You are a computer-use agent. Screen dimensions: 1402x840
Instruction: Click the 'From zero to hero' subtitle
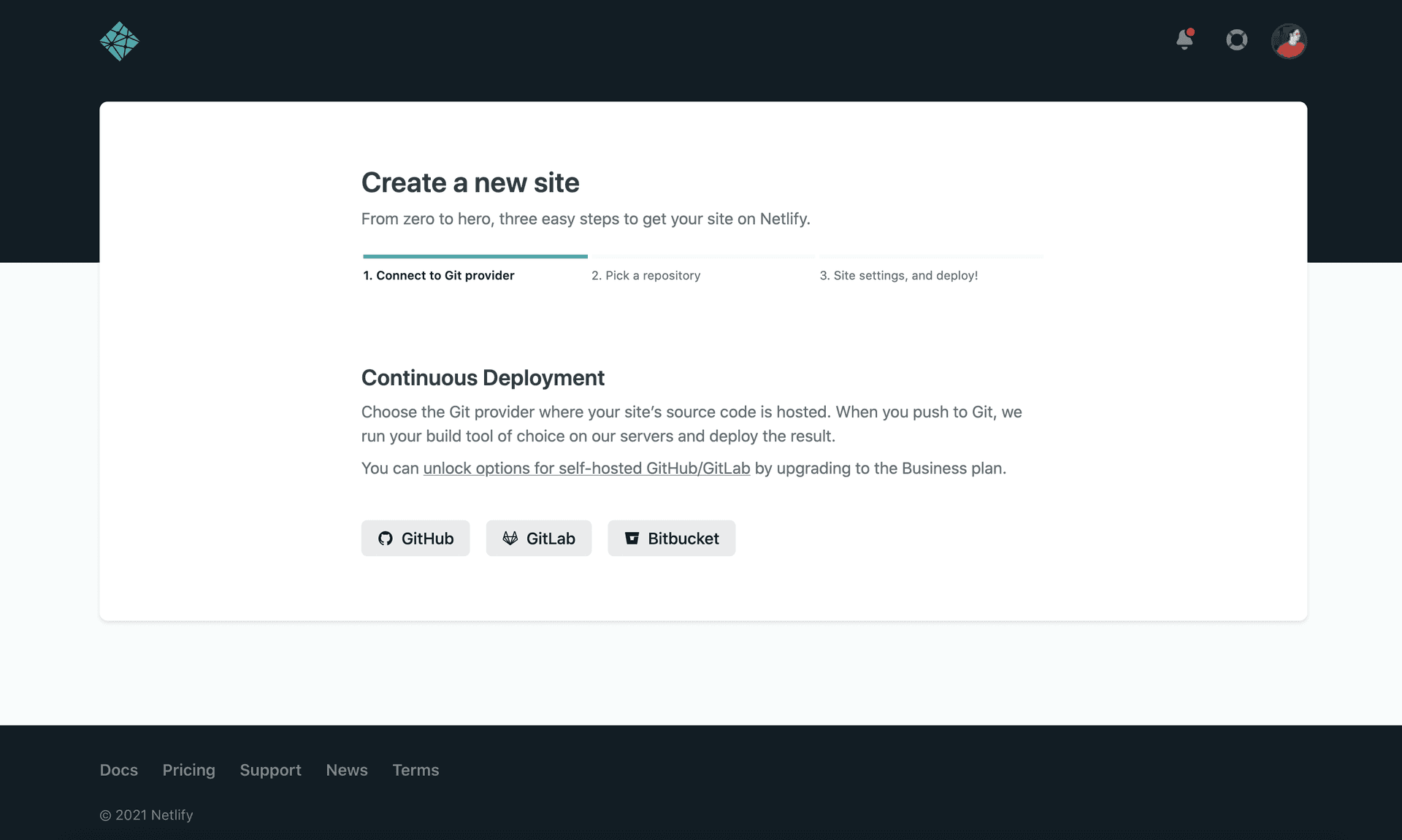point(586,219)
